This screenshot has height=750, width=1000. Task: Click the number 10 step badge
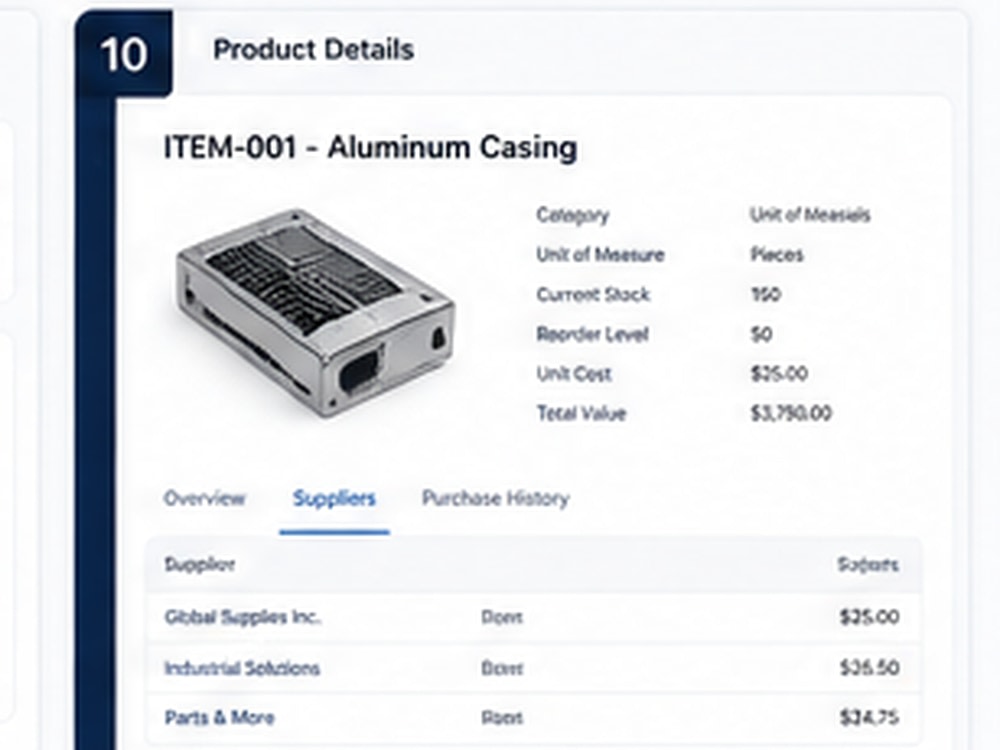point(124,54)
